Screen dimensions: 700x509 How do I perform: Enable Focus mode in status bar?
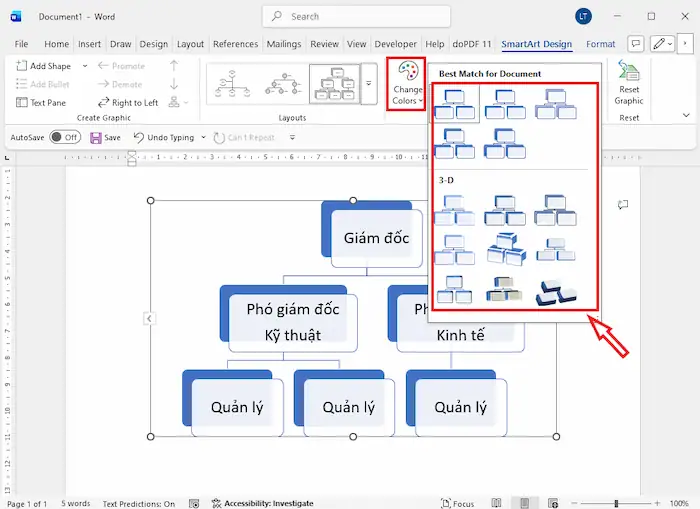pos(456,503)
